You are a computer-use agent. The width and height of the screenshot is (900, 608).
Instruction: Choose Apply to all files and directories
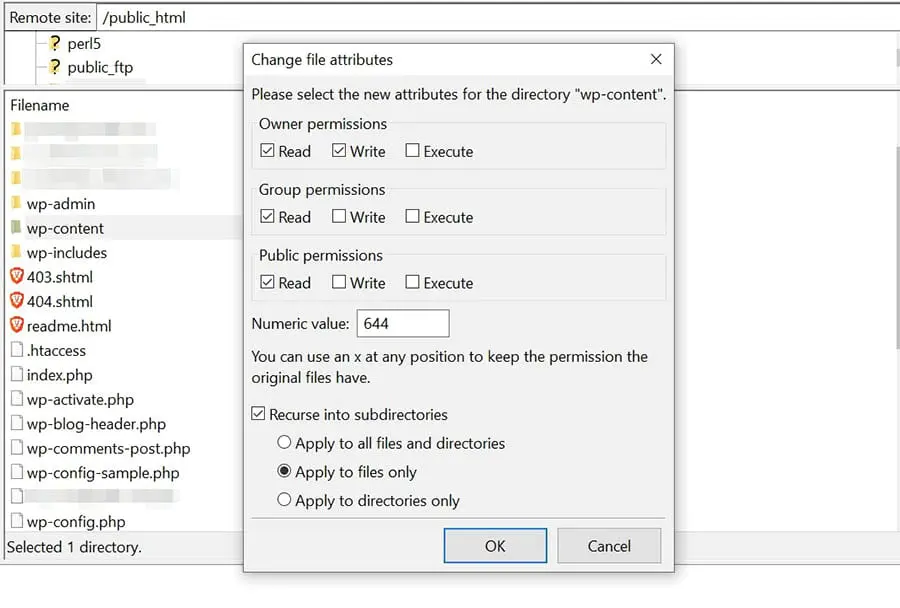pos(285,443)
